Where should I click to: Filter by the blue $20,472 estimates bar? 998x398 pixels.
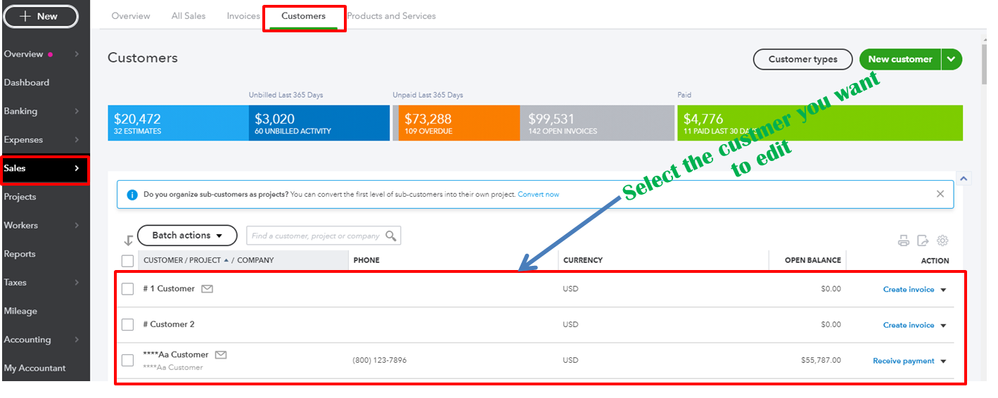coord(178,123)
